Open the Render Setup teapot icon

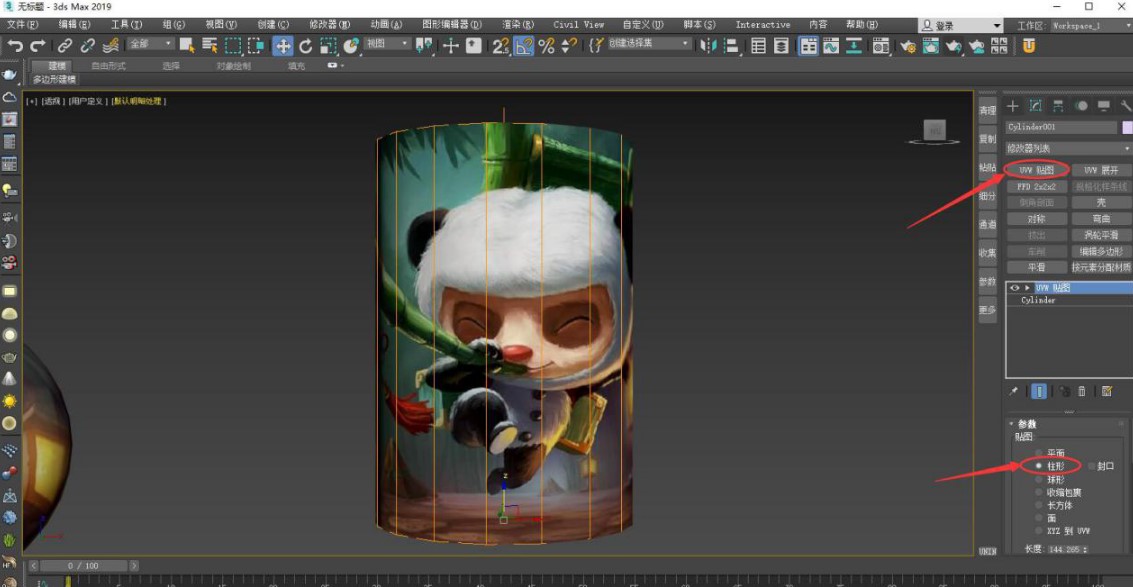coord(908,46)
